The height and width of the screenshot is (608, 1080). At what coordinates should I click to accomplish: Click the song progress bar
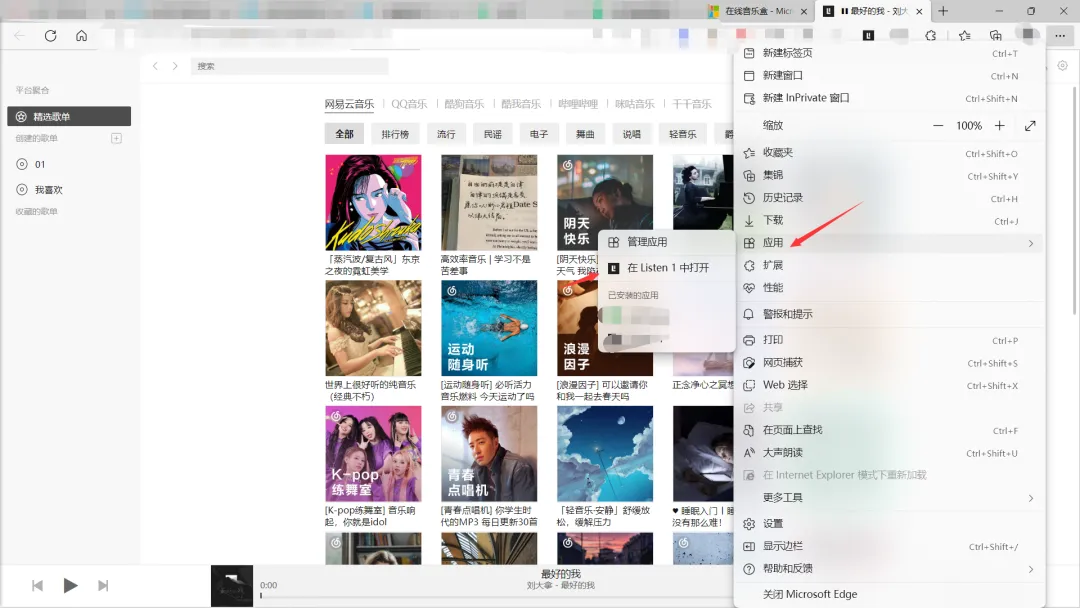496,596
